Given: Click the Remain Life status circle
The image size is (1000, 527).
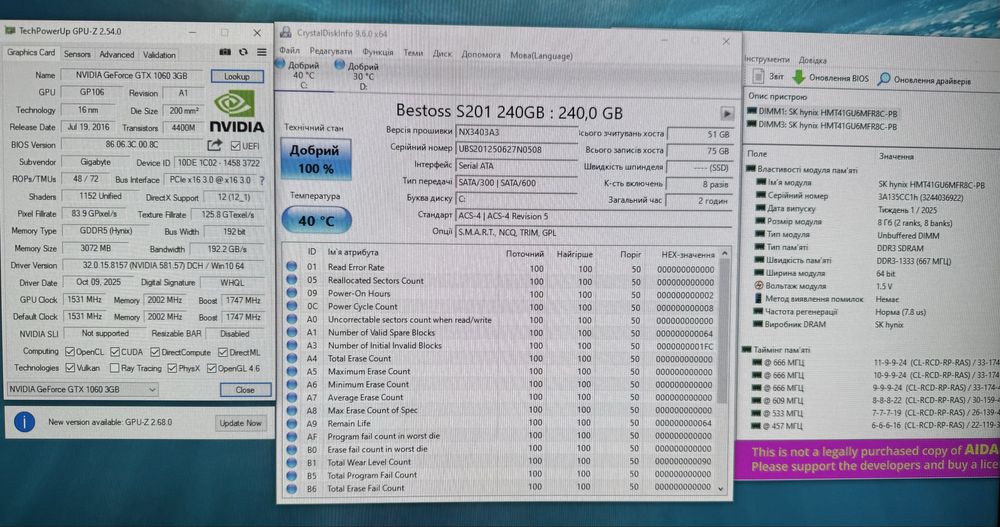Looking at the screenshot, I should pyautogui.click(x=291, y=423).
